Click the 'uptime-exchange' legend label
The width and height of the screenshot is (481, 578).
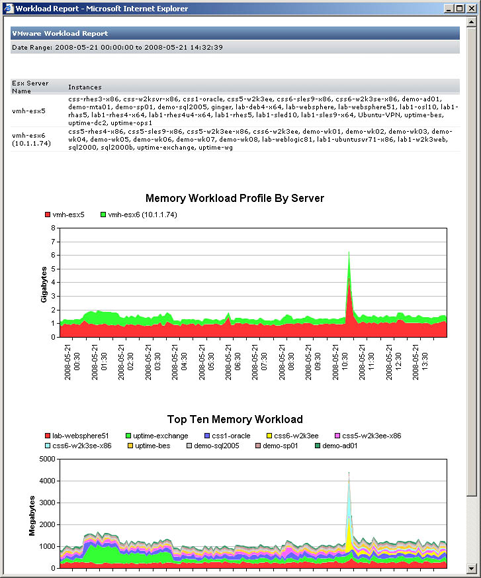(x=161, y=436)
